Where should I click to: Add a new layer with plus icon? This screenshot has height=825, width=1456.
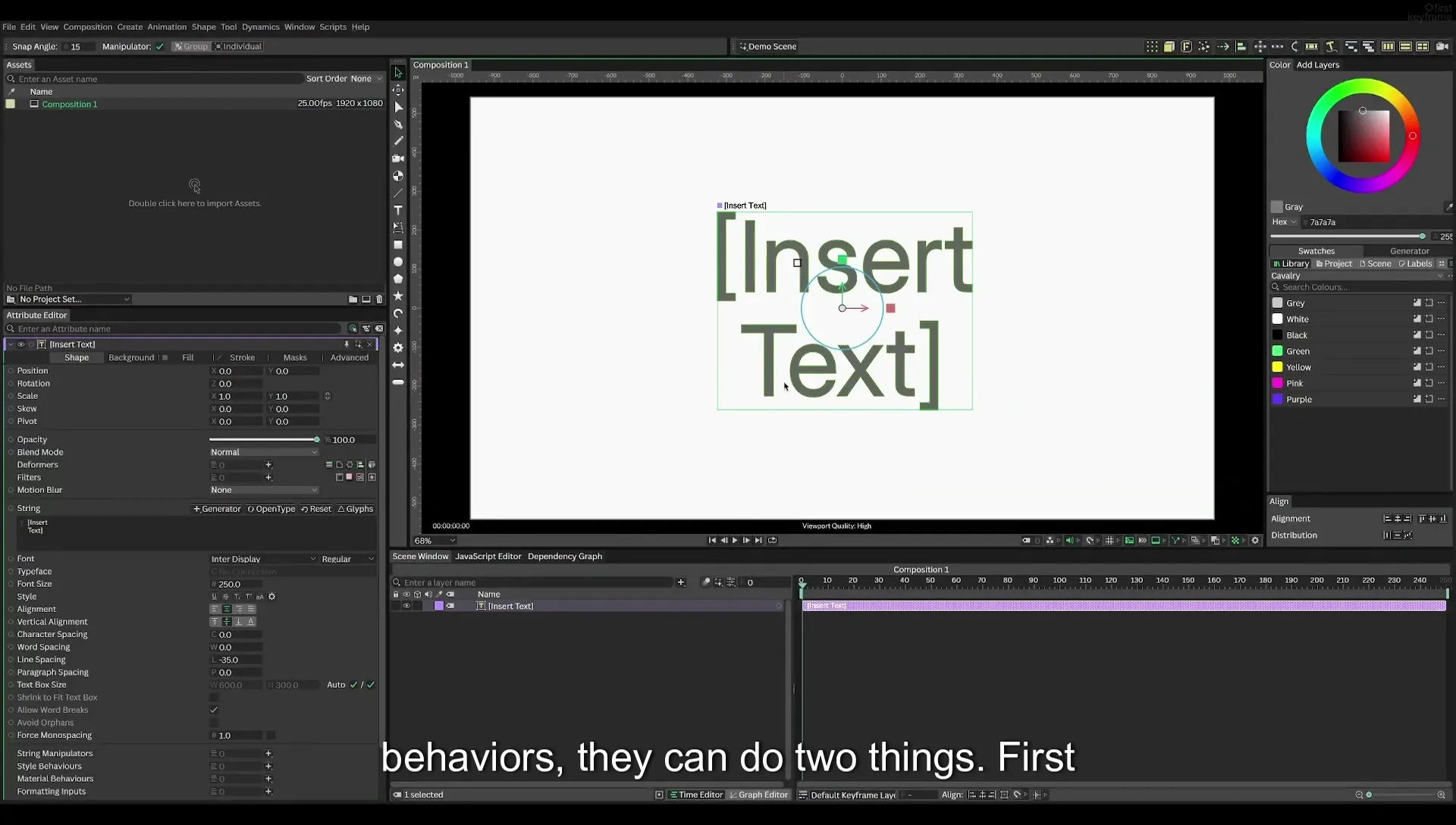point(681,582)
